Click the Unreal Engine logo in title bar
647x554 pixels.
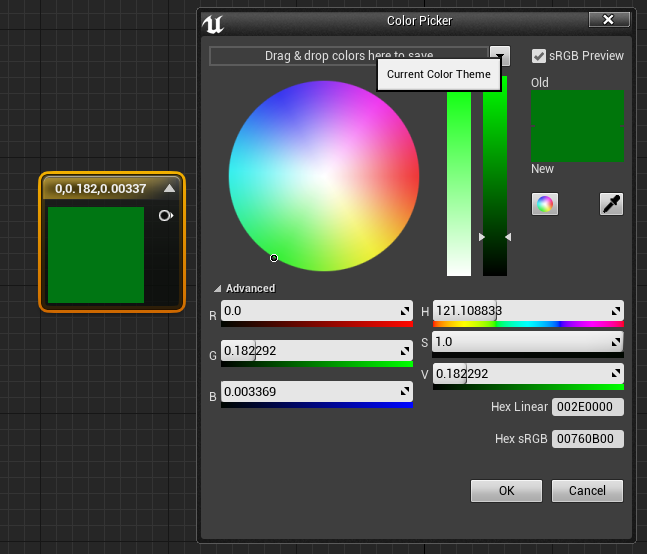click(213, 24)
